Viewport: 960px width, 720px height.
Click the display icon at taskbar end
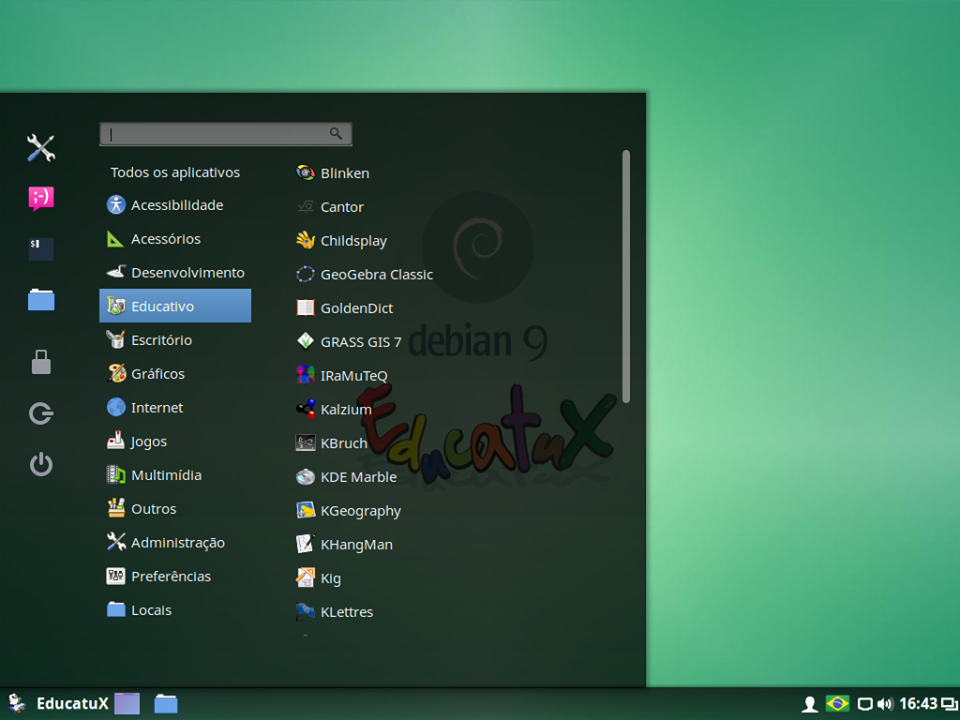coord(949,704)
